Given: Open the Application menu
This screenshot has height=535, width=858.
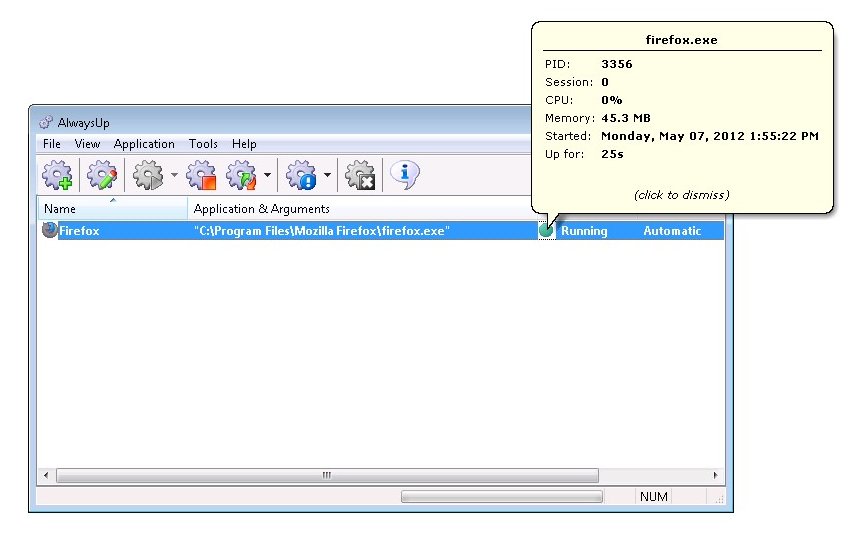Looking at the screenshot, I should 144,144.
